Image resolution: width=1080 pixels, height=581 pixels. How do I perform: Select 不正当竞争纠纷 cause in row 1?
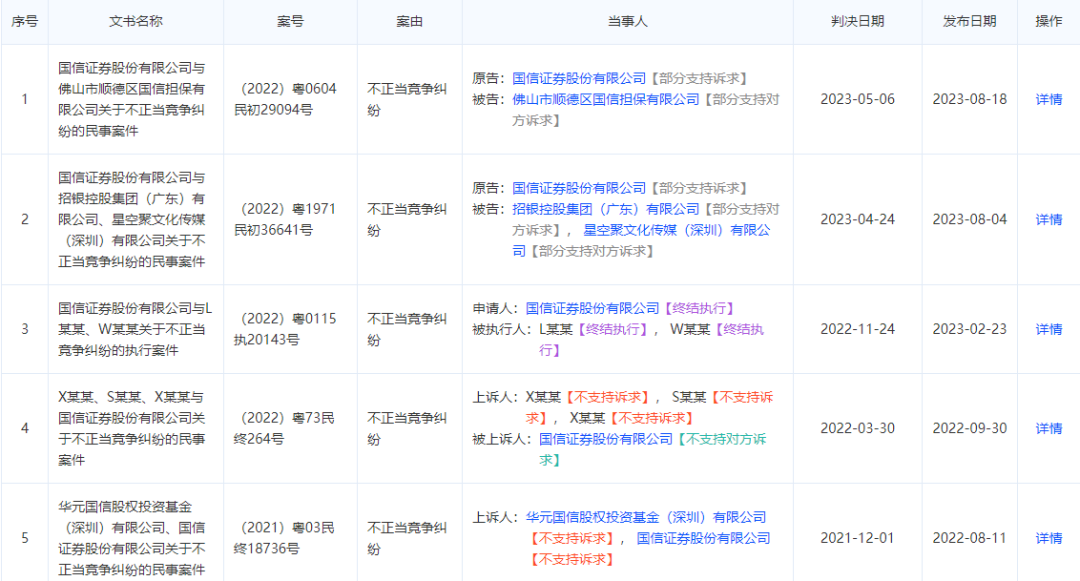(x=407, y=99)
